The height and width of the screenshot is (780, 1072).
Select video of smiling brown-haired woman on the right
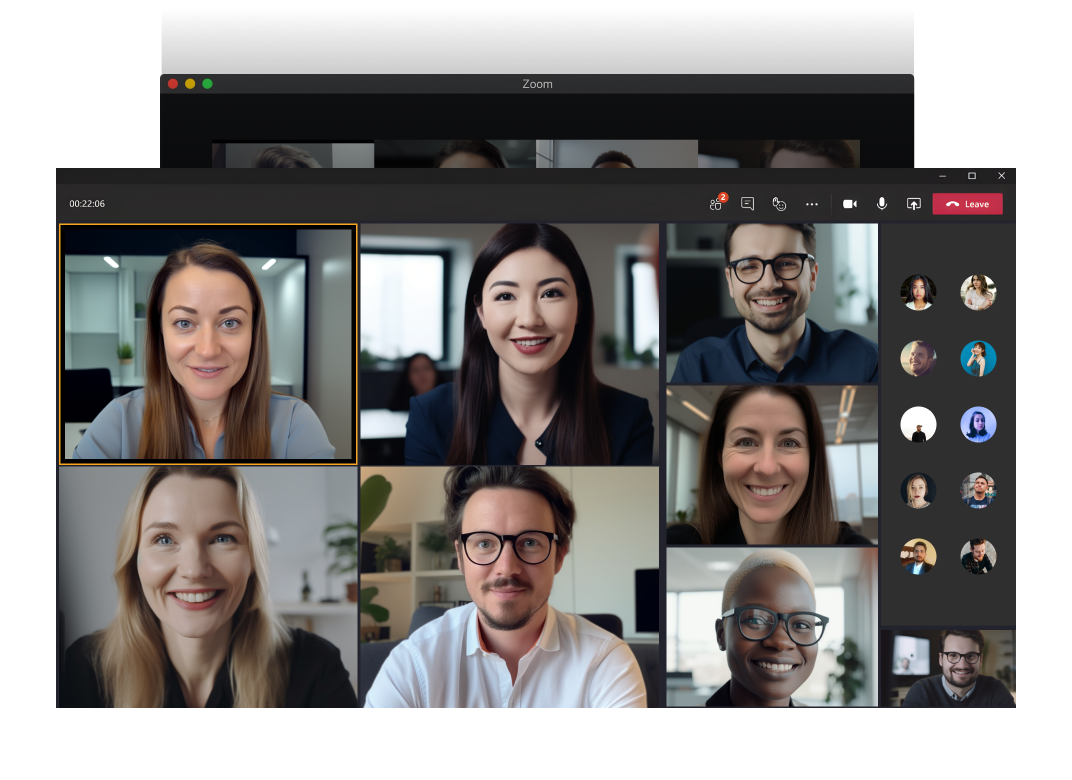[x=772, y=465]
